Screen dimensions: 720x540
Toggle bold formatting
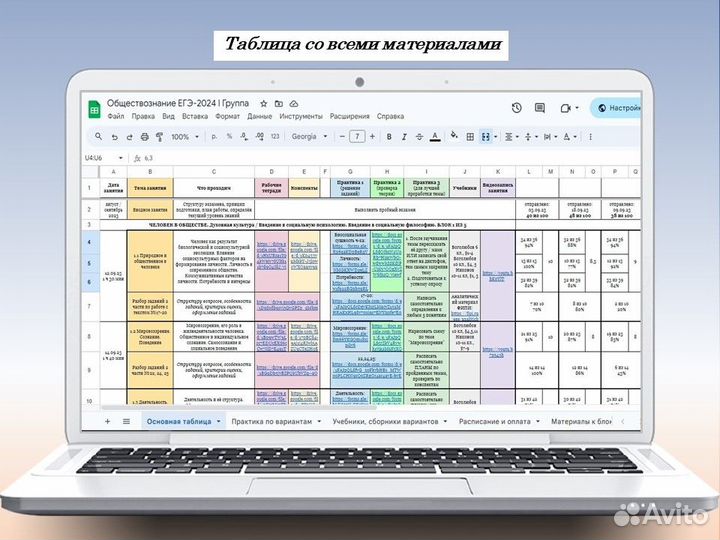(x=389, y=137)
